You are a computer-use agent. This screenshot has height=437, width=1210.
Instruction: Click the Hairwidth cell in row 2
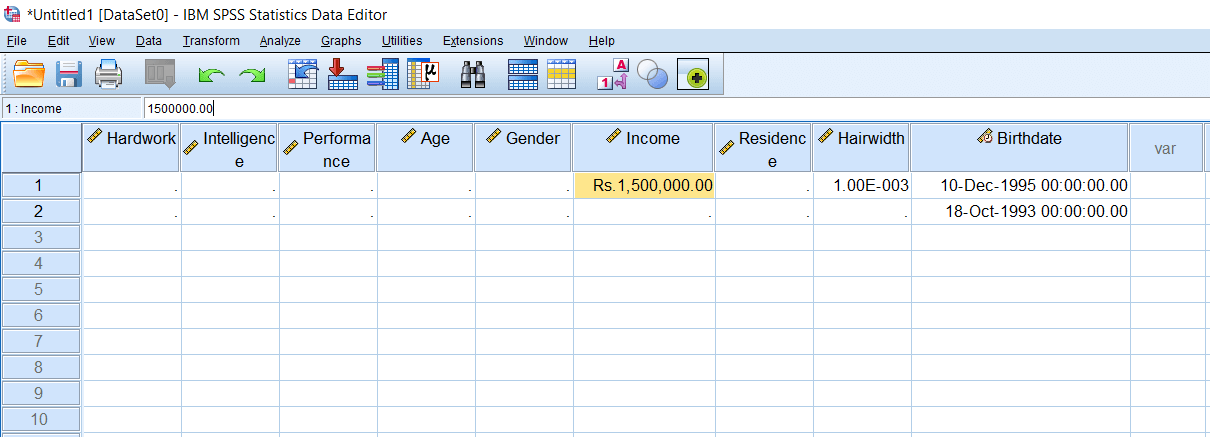pos(862,211)
